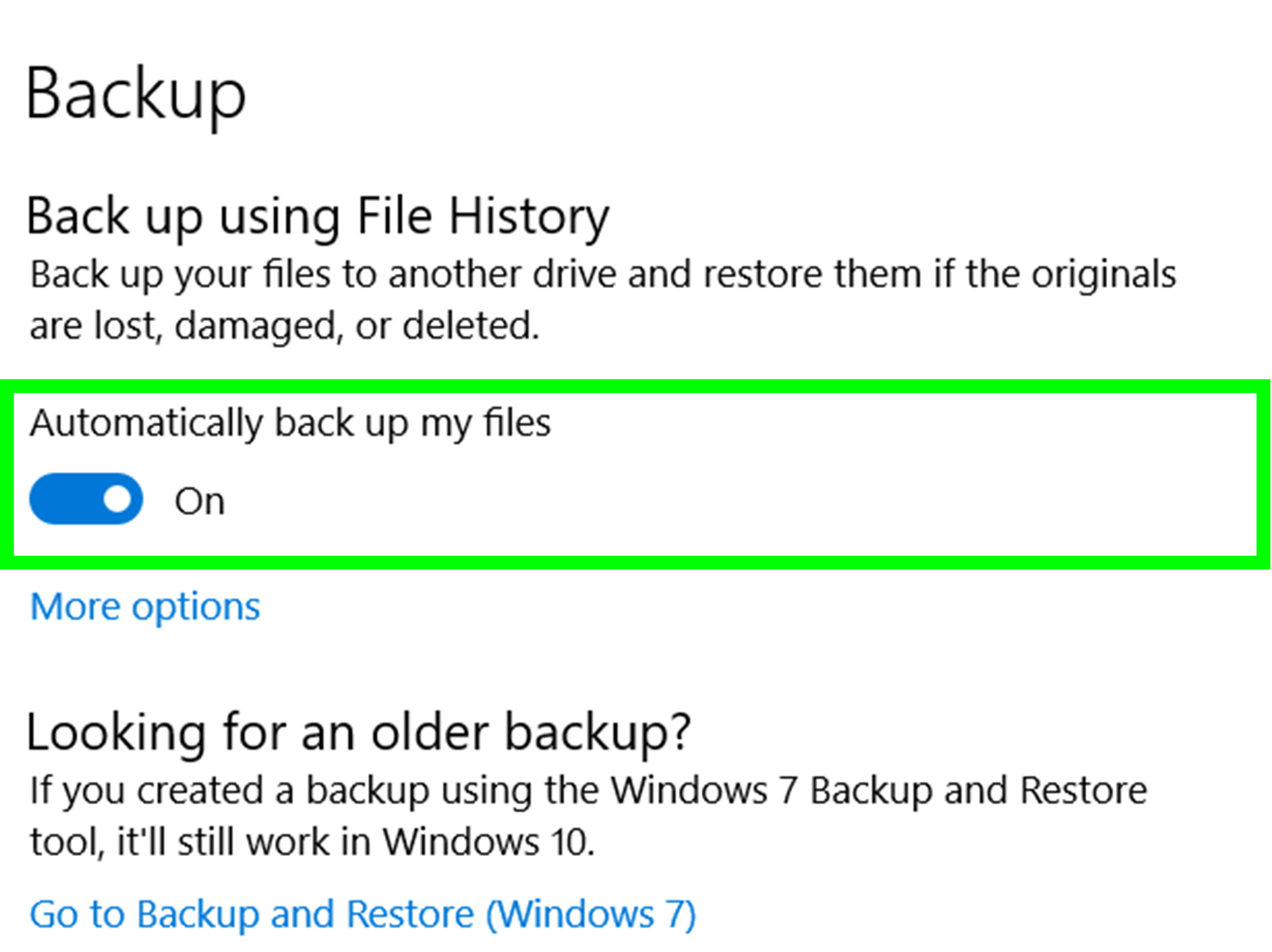Viewport: 1272px width, 952px height.
Task: Go to Backup and Restore (Windows 7)
Action: 363,914
